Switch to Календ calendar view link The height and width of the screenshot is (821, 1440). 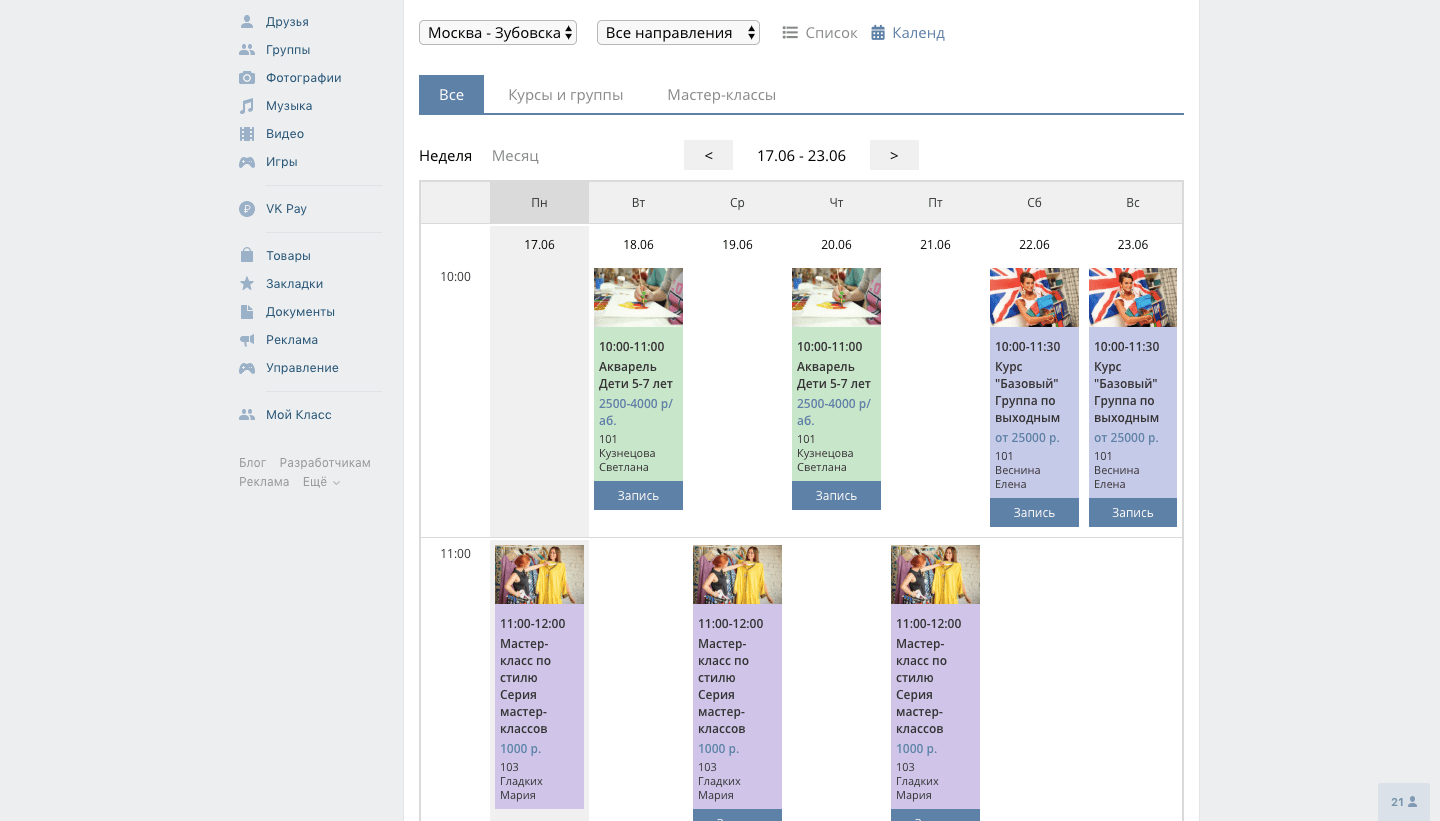(919, 33)
